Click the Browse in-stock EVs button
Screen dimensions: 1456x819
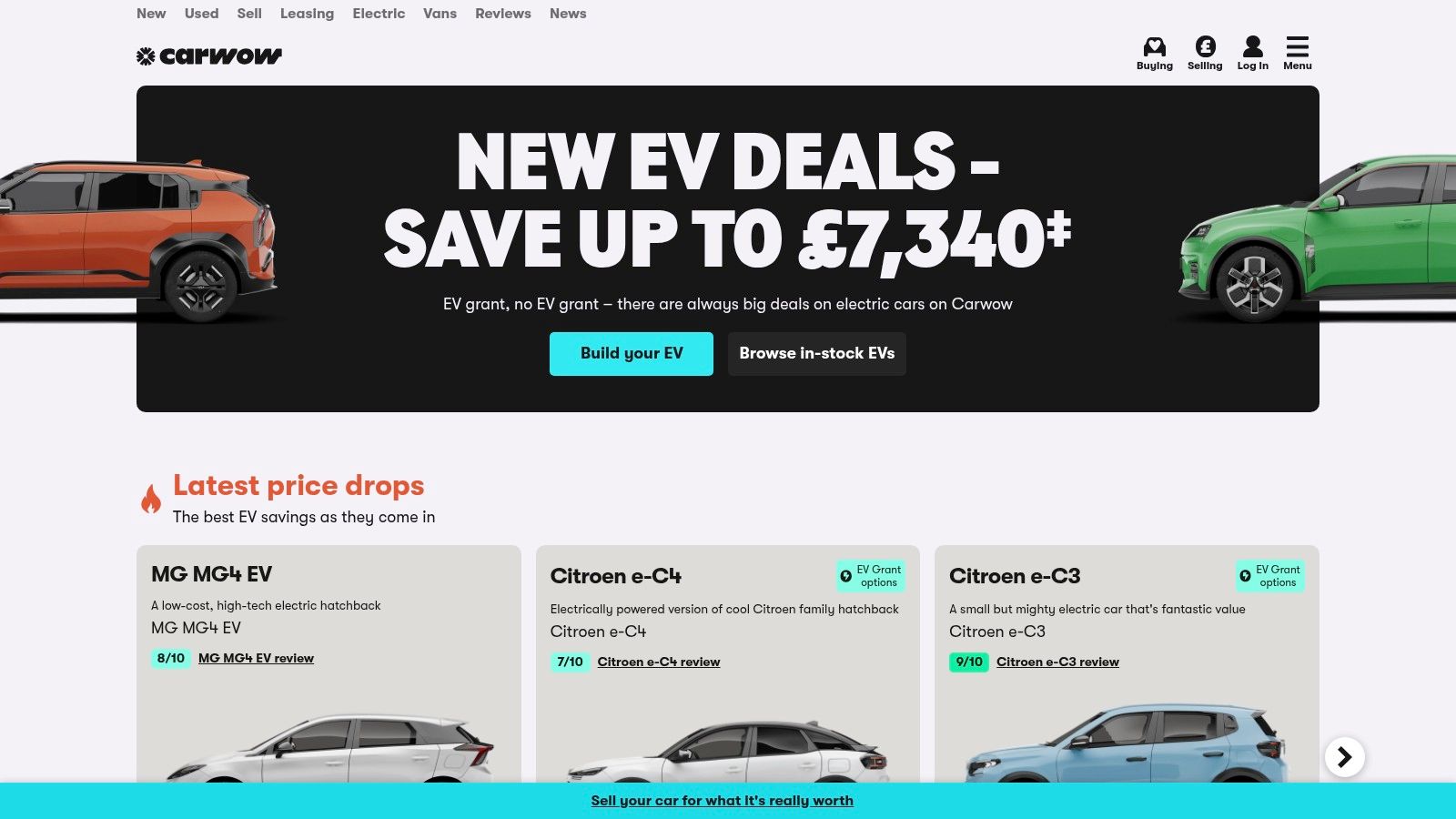point(817,354)
